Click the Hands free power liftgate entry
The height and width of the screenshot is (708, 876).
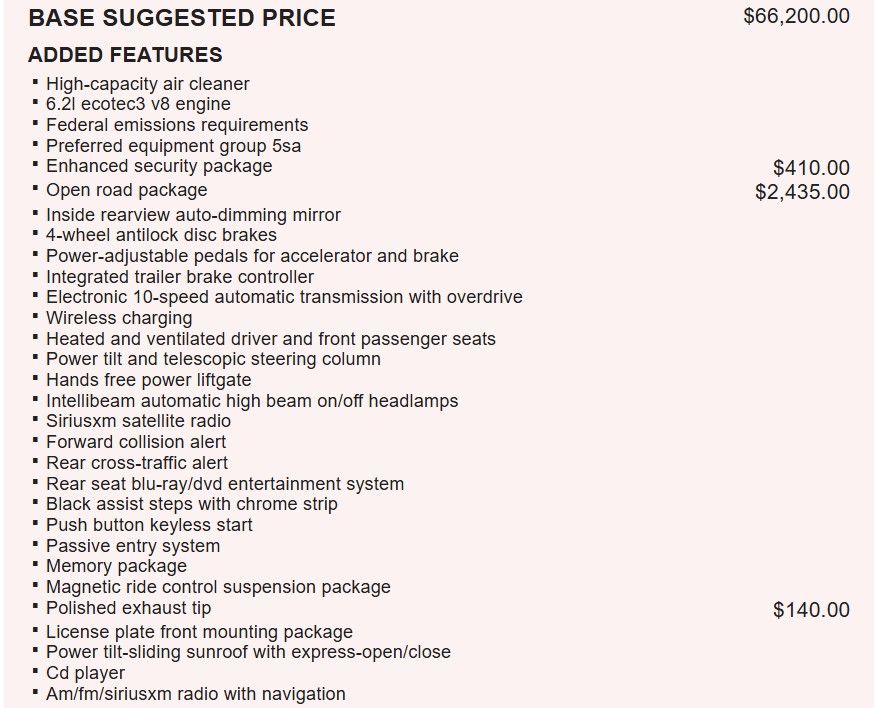pos(148,380)
